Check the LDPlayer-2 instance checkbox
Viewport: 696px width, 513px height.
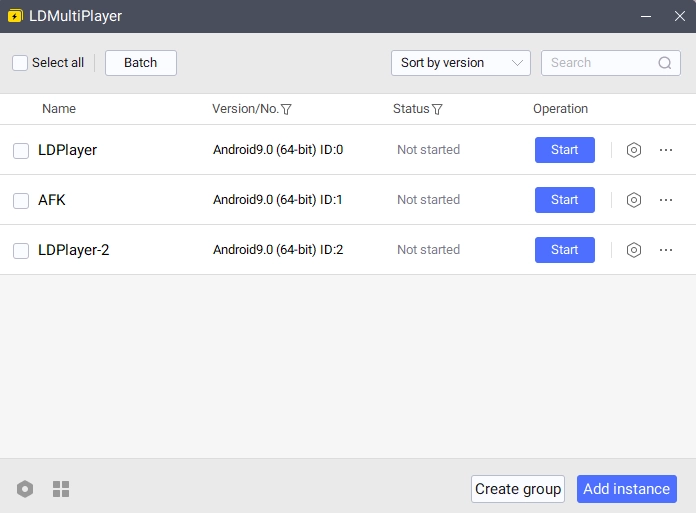[21, 251]
